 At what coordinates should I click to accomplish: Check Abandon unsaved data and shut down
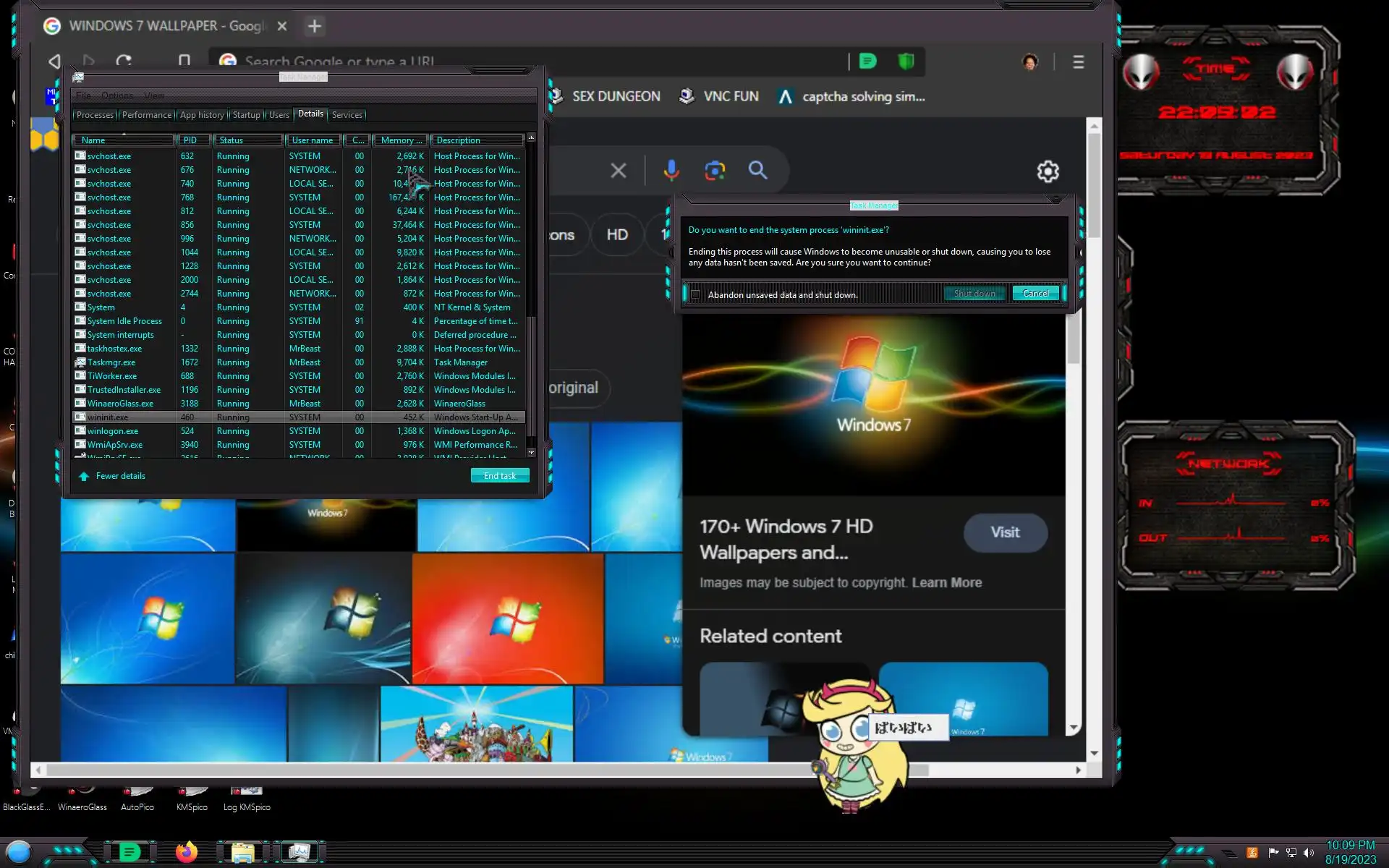pos(695,294)
